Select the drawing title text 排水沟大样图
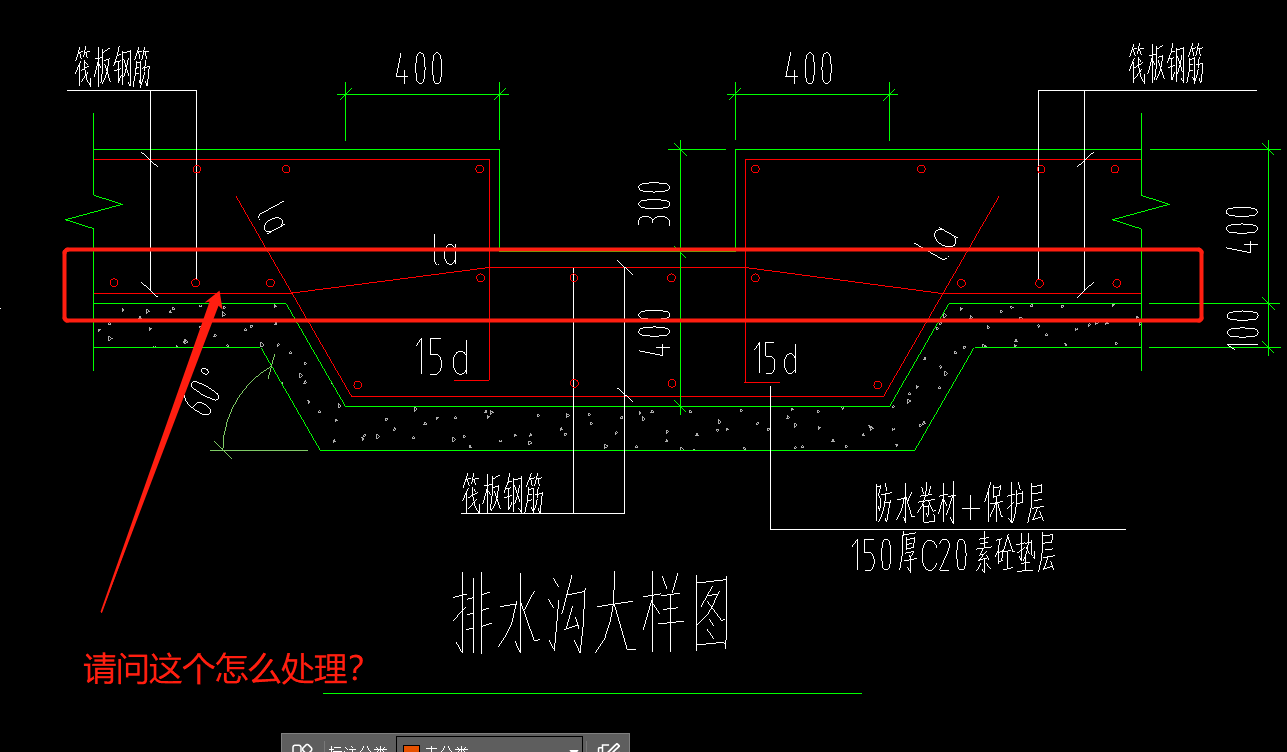The width and height of the screenshot is (1287, 752). point(592,613)
